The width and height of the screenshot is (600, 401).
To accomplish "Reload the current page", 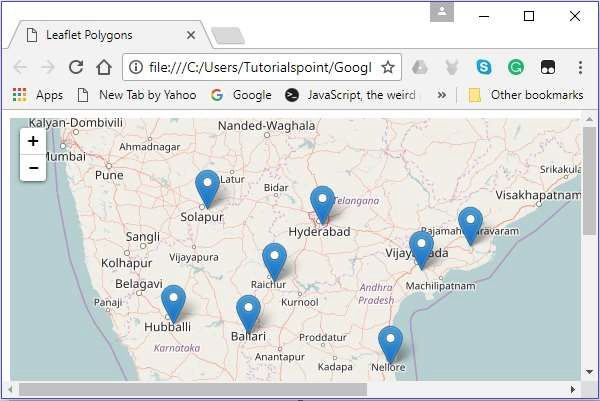I will (75, 67).
